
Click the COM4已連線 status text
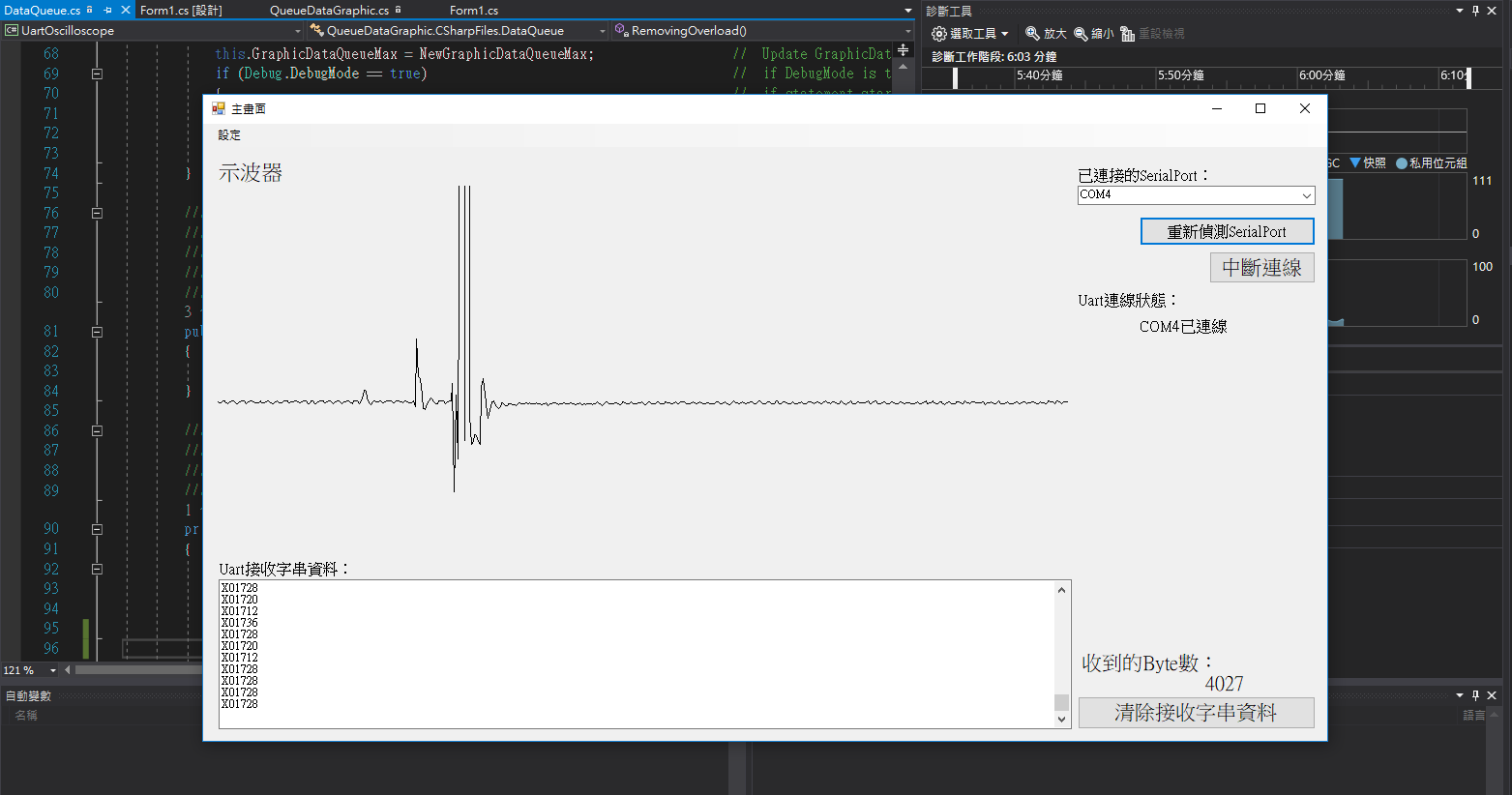[1183, 327]
